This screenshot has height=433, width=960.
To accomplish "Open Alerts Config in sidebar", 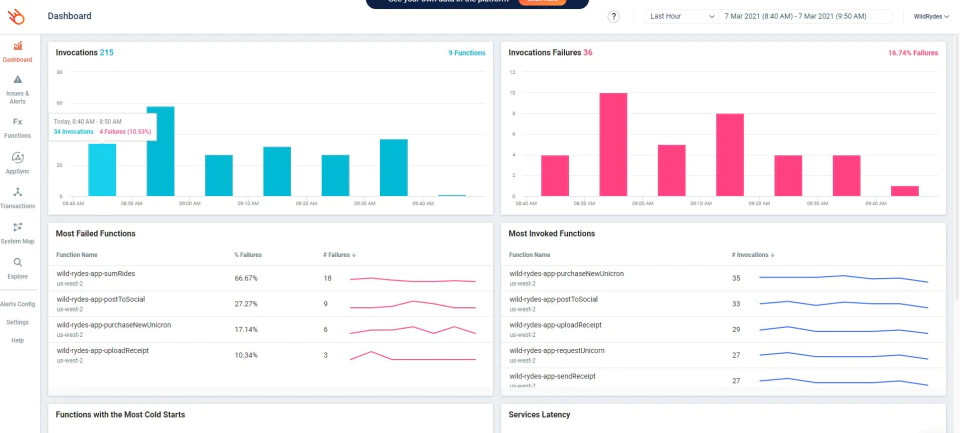I will coord(17,304).
